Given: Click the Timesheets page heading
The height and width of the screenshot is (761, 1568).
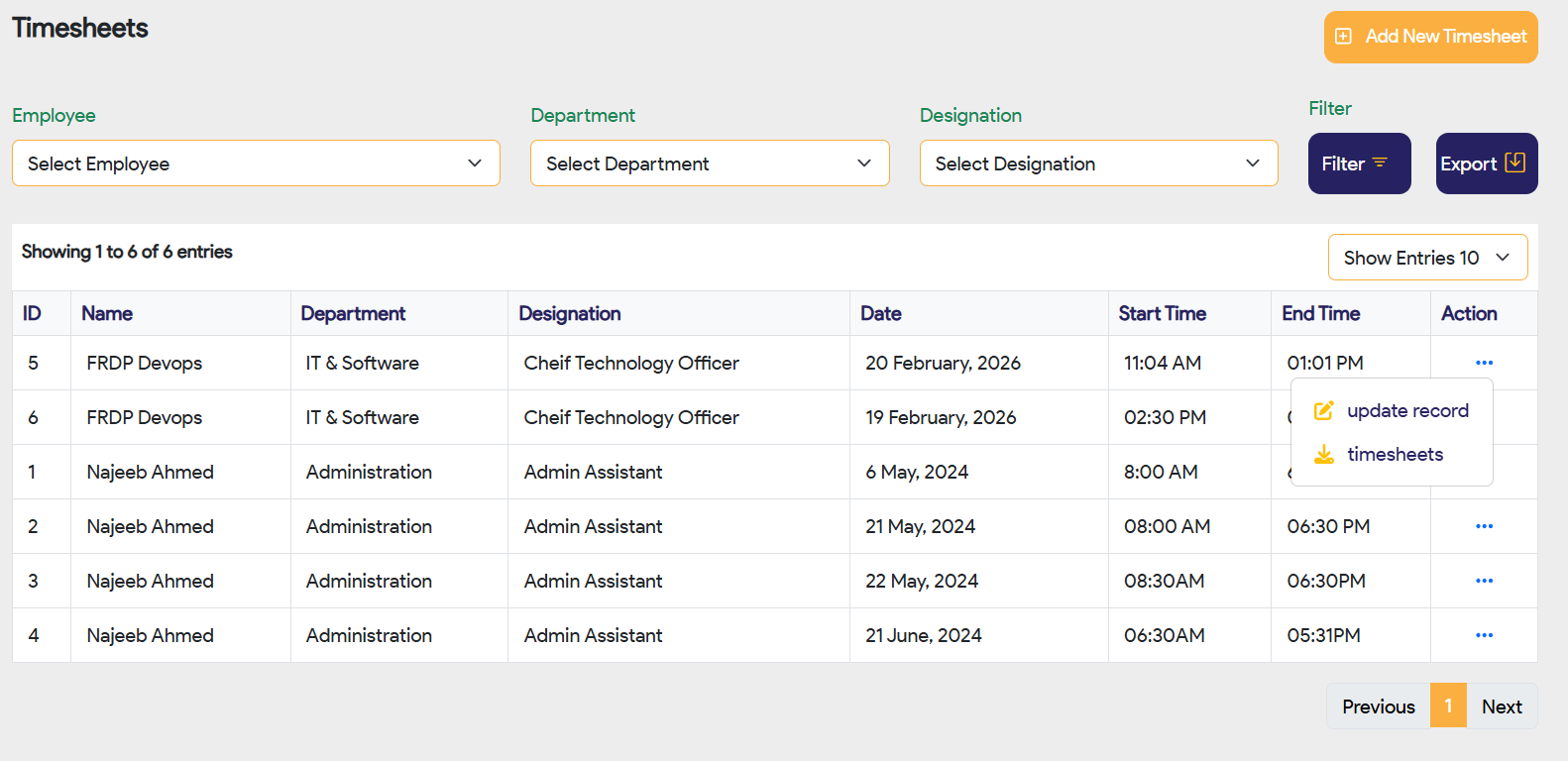Looking at the screenshot, I should click(x=80, y=28).
